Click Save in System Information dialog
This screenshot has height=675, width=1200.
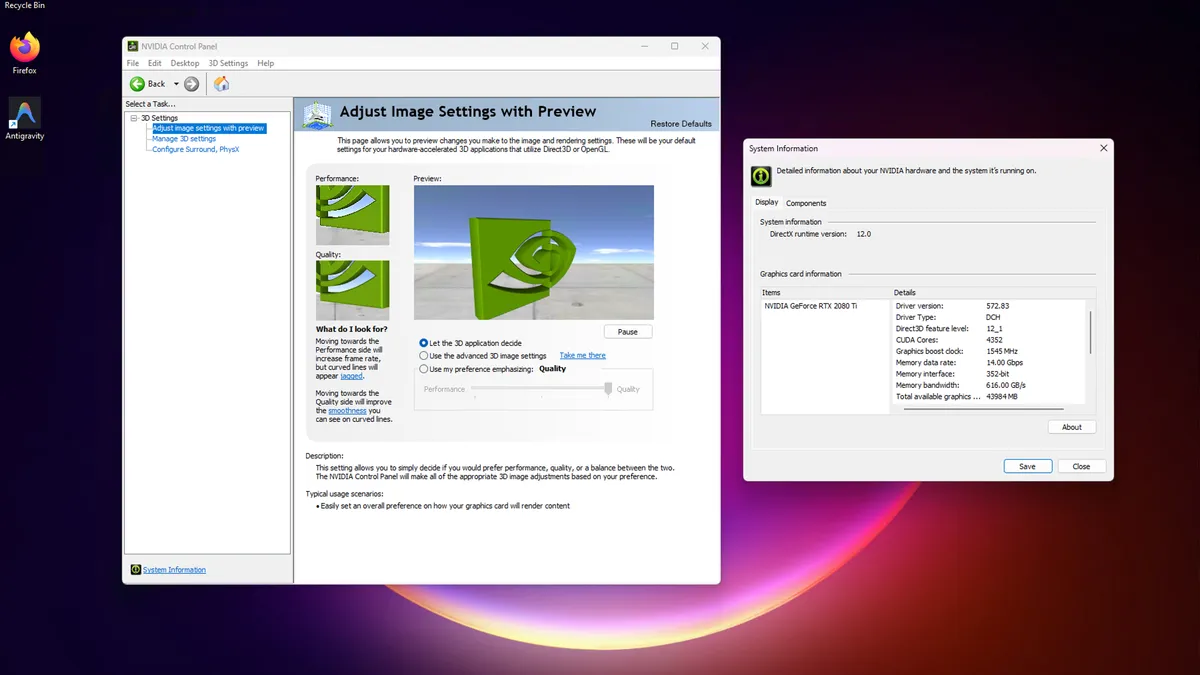tap(1027, 466)
